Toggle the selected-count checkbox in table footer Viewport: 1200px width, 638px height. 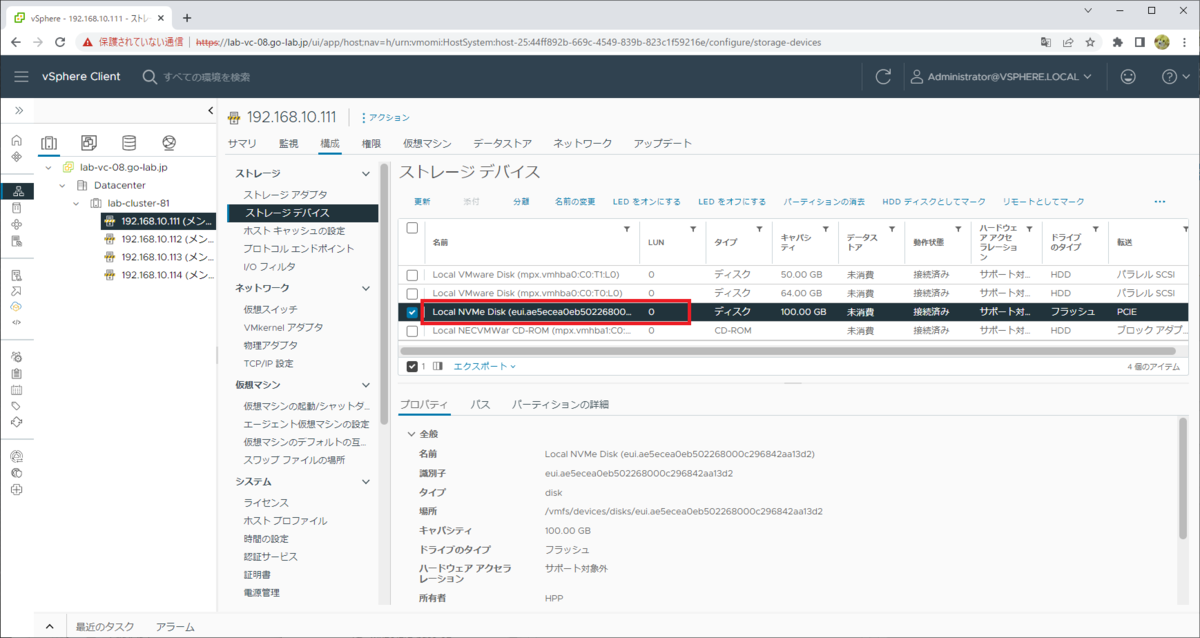[x=412, y=366]
